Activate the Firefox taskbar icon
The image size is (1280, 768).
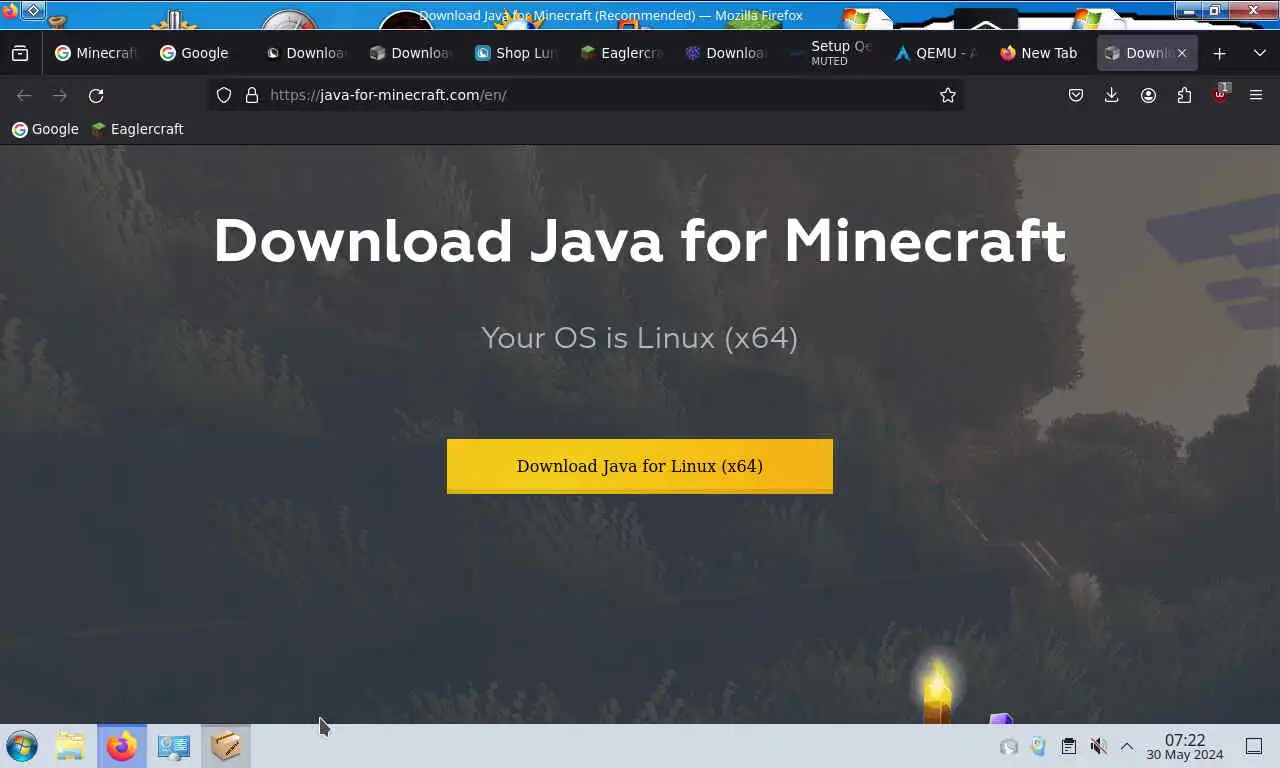(122, 746)
